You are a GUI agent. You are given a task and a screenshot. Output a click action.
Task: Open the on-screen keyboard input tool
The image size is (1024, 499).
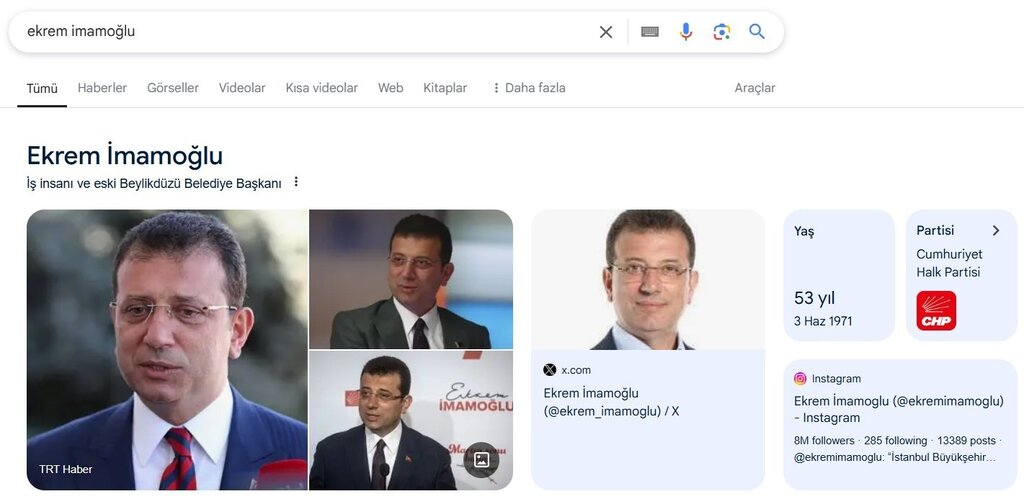tap(650, 32)
